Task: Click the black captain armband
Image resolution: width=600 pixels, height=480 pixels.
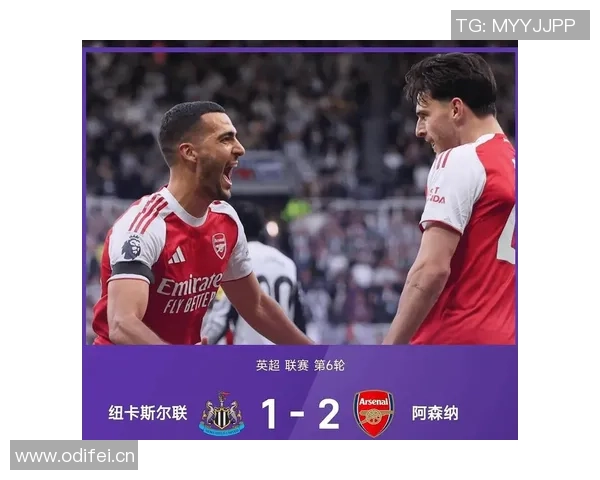Action: pos(132,271)
